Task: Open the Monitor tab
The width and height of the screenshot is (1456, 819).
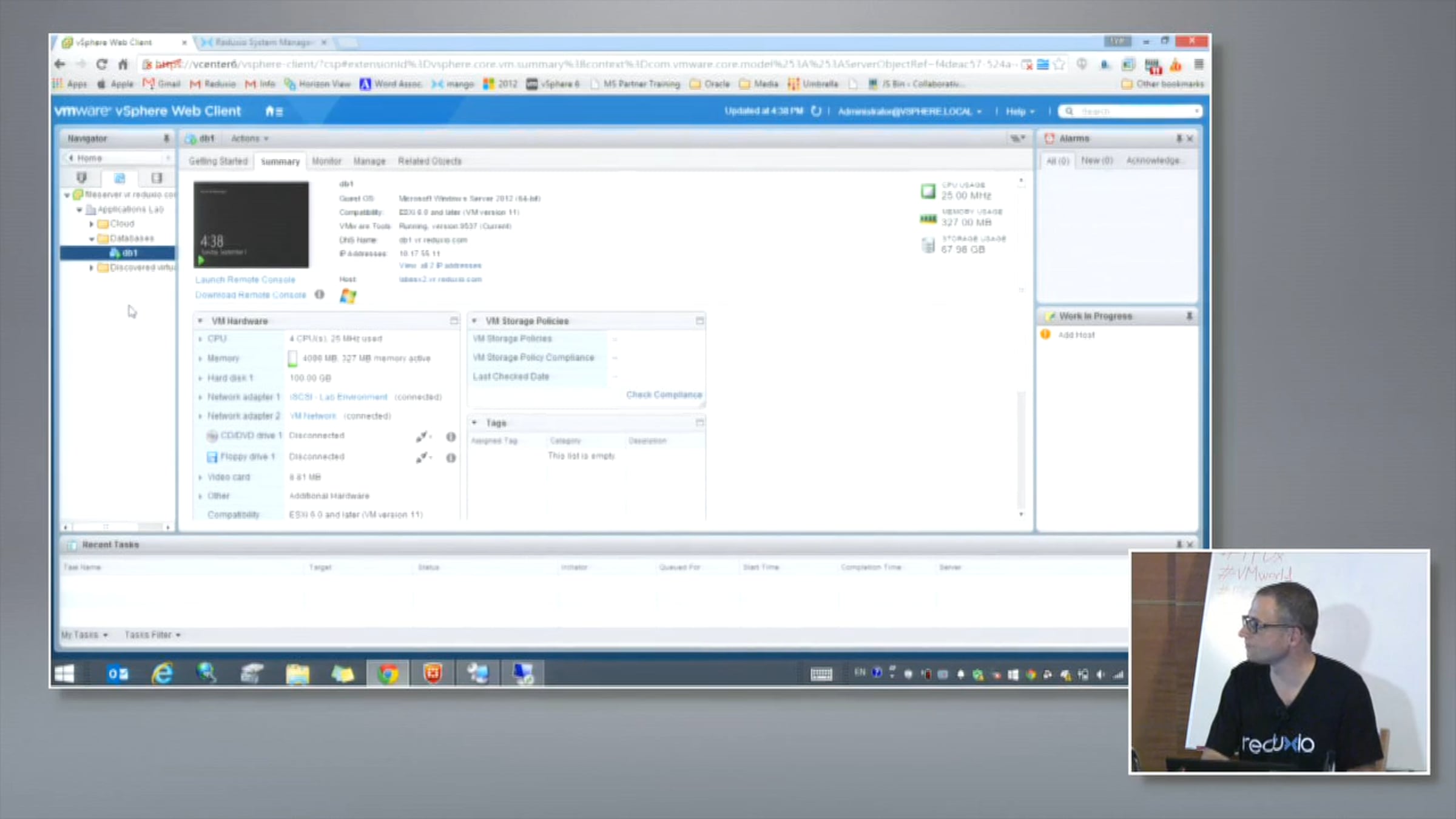Action: (326, 161)
